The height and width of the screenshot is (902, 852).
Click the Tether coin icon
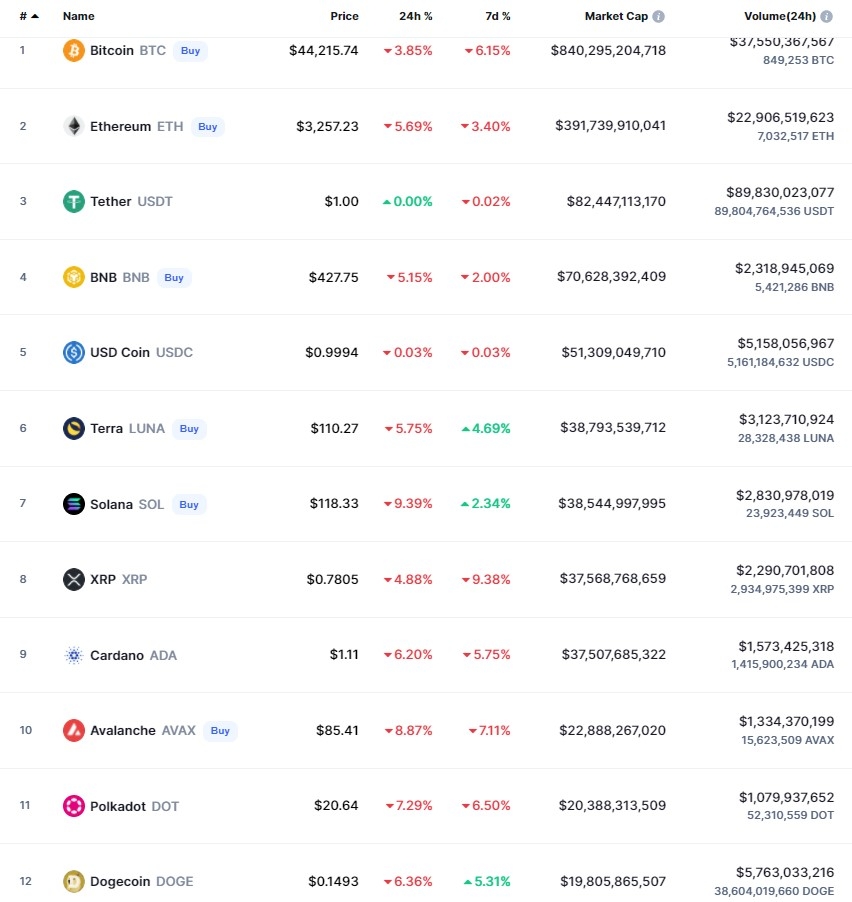coord(74,201)
